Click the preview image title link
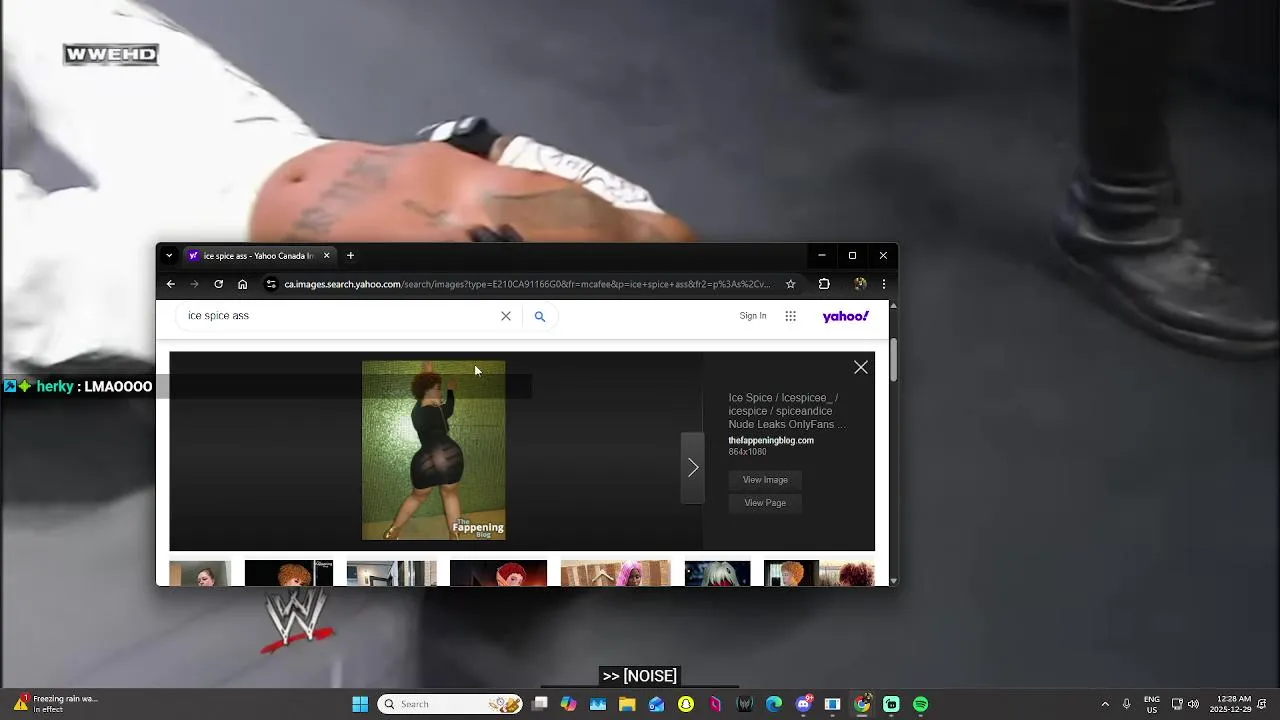This screenshot has width=1280, height=720. pos(787,411)
